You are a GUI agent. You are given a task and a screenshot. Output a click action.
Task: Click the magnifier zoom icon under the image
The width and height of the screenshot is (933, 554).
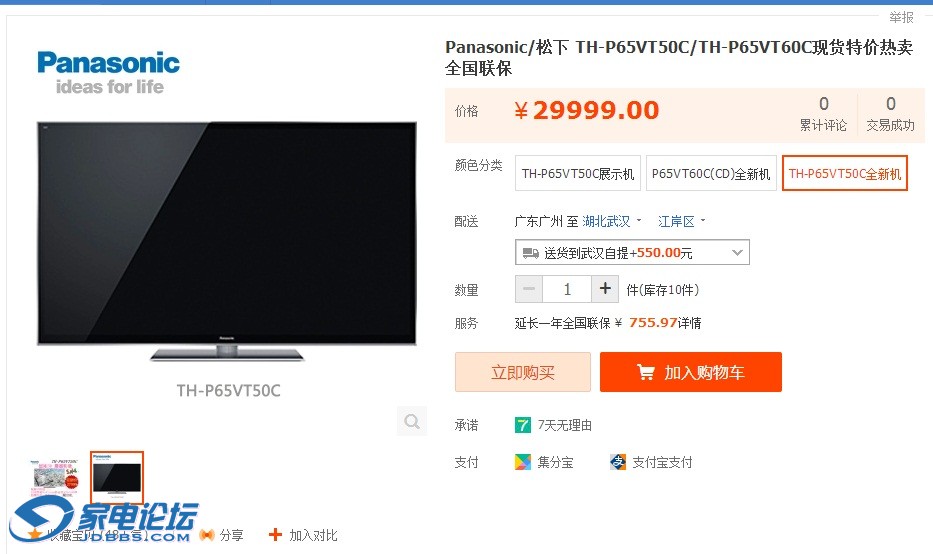pyautogui.click(x=412, y=421)
